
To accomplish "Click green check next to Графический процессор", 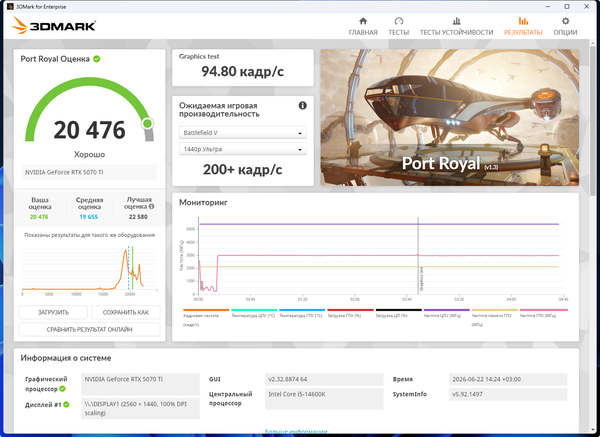I will 62,389.
